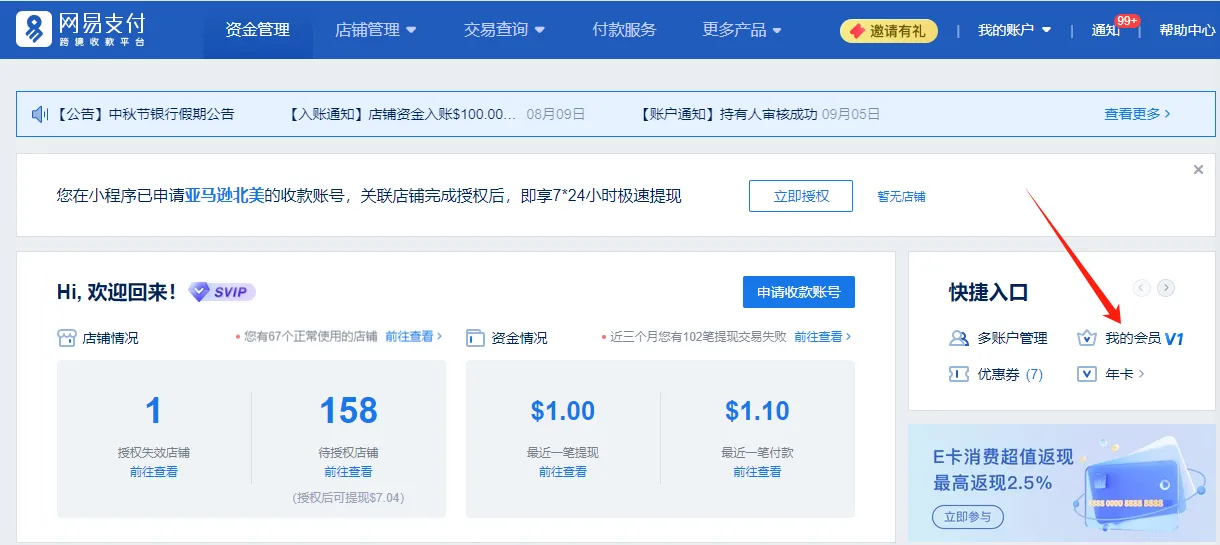
Task: Expand the 更多产品 menu
Action: 742,30
